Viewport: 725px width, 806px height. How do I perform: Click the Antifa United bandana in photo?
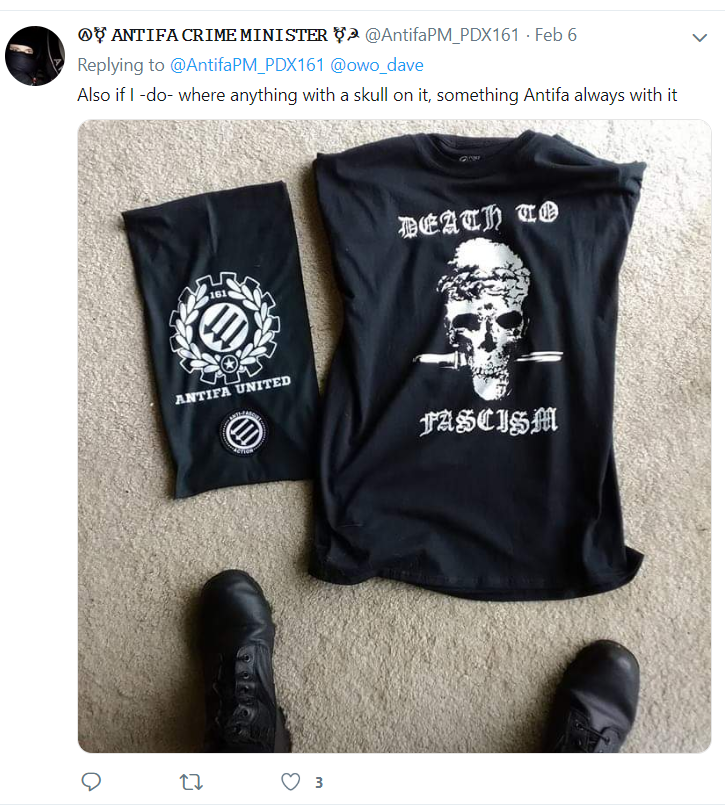(221, 339)
